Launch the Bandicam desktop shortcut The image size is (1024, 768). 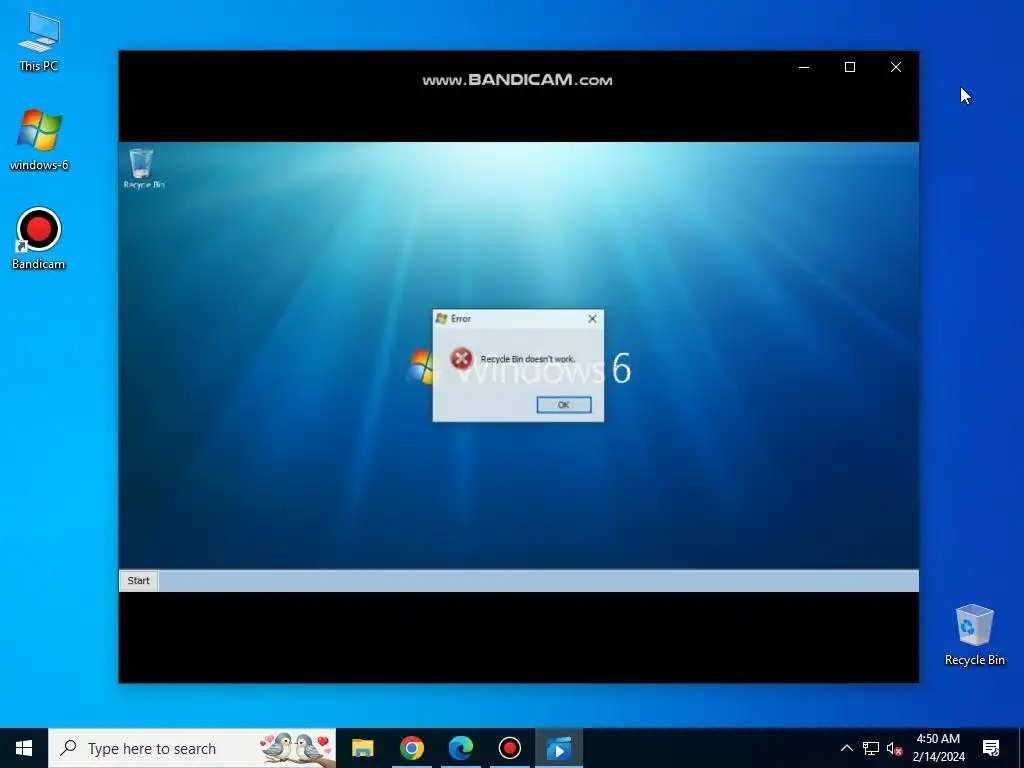39,238
